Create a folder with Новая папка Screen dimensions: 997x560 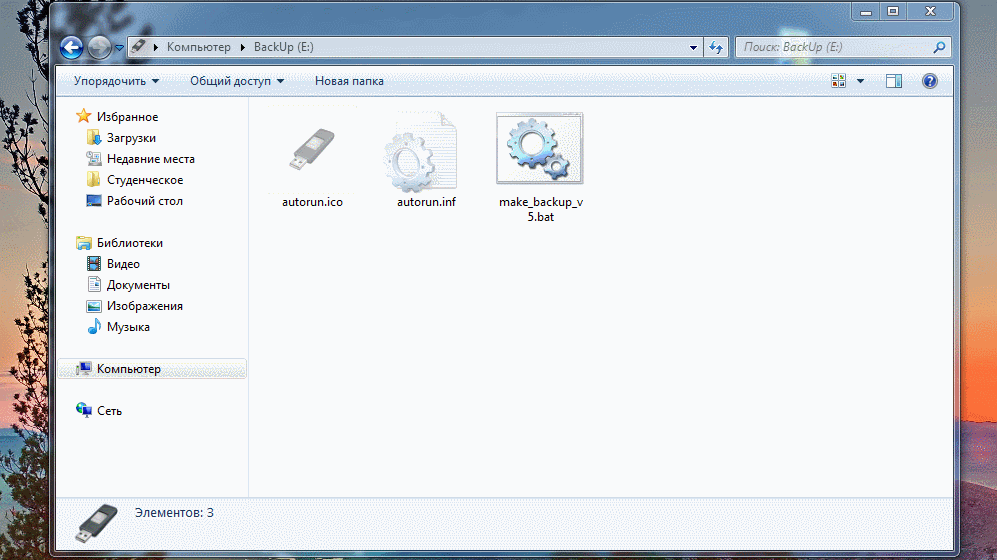tap(349, 81)
